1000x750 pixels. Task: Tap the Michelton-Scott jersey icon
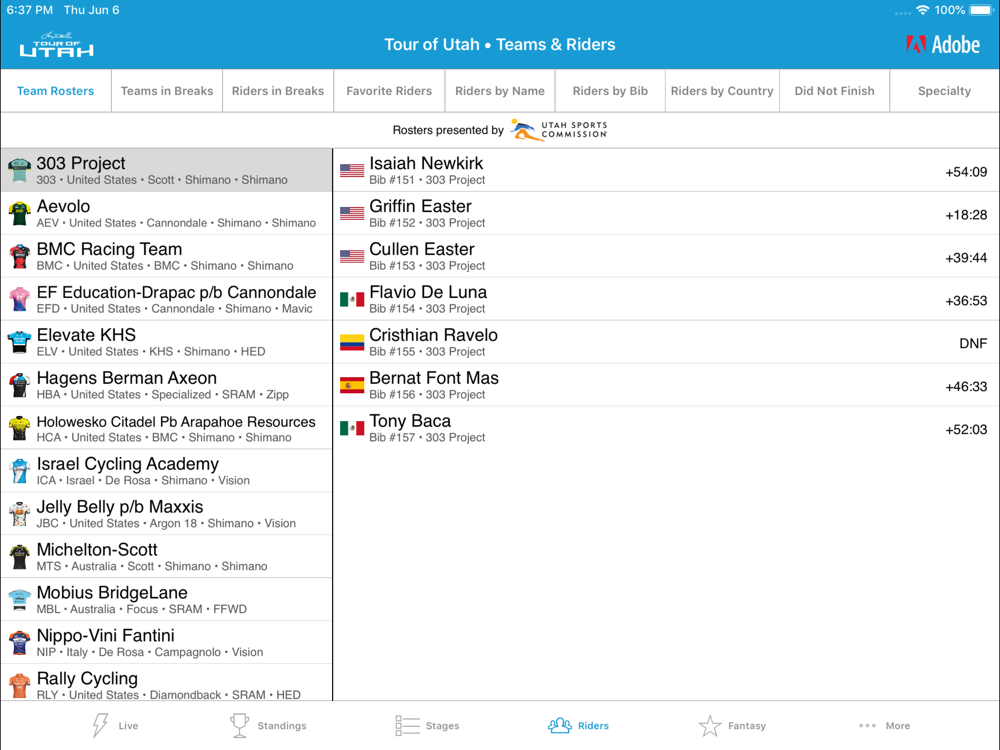coord(19,557)
